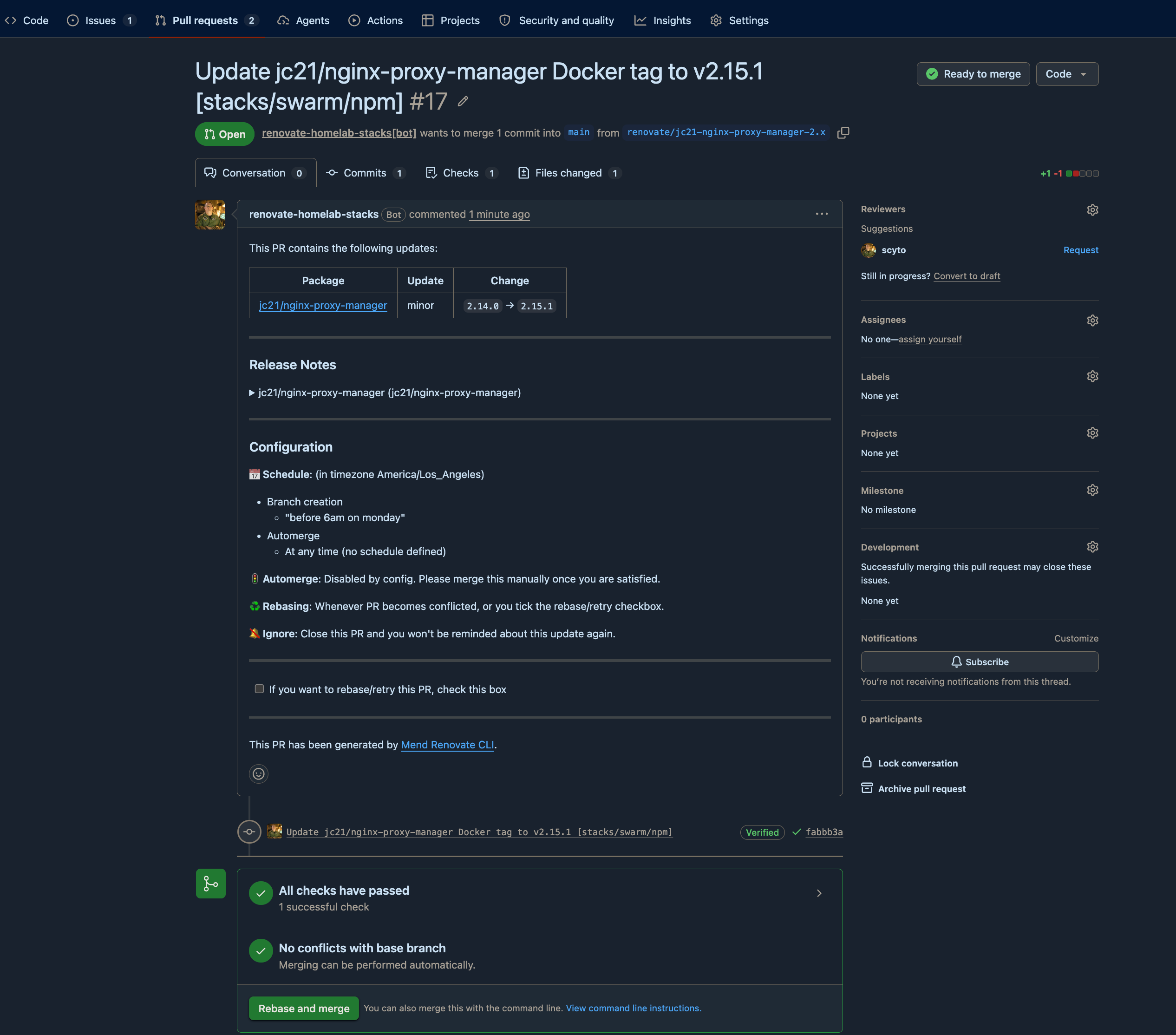Open the Projects repository tab
The height and width of the screenshot is (1035, 1176).
pyautogui.click(x=451, y=21)
